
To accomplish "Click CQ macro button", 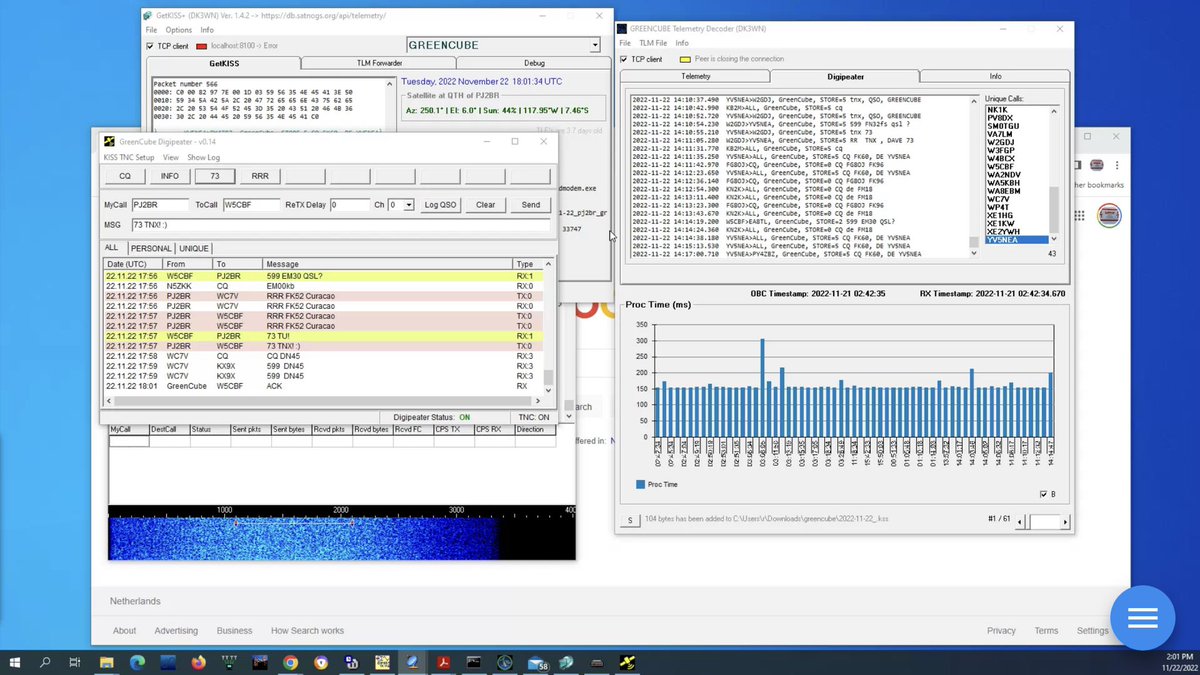I will point(125,176).
